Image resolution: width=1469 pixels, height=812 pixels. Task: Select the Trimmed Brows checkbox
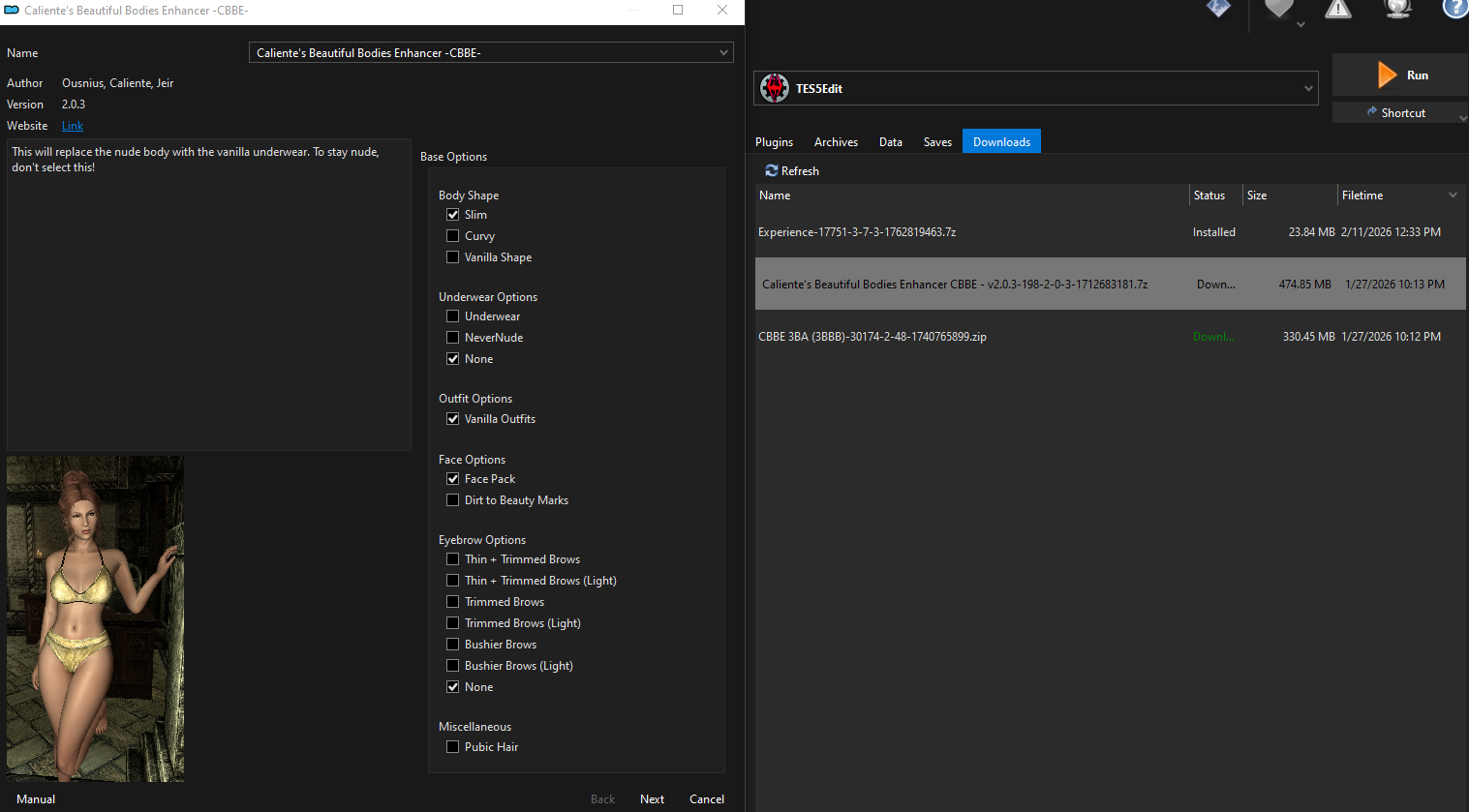point(452,602)
